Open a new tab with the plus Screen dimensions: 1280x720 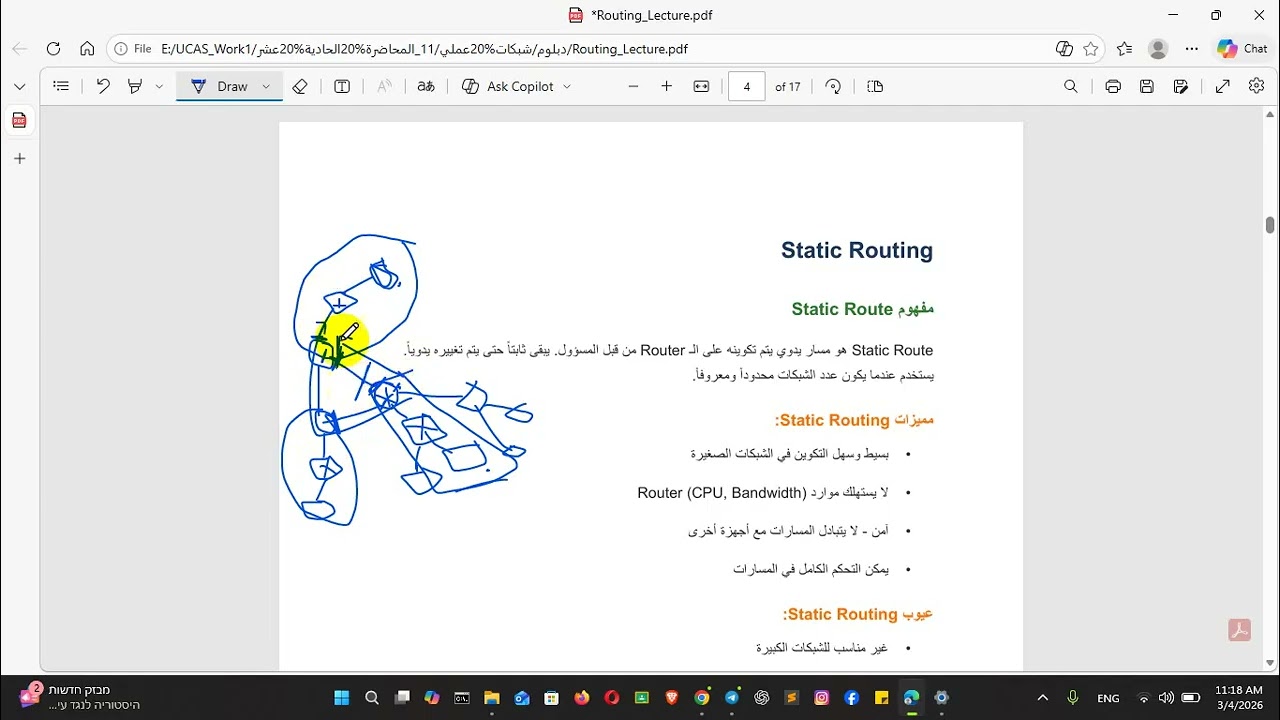19,159
